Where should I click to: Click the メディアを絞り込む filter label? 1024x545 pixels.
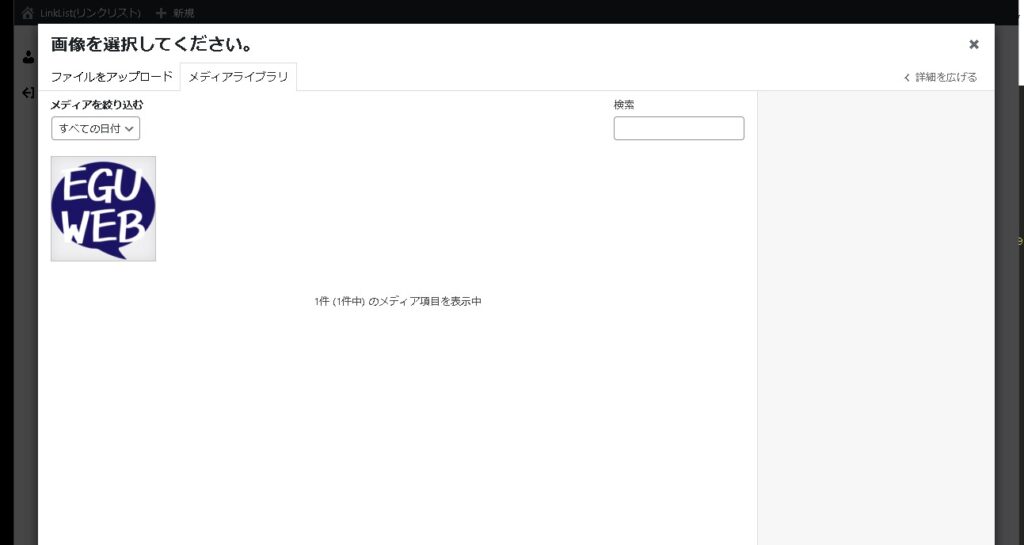pos(97,104)
